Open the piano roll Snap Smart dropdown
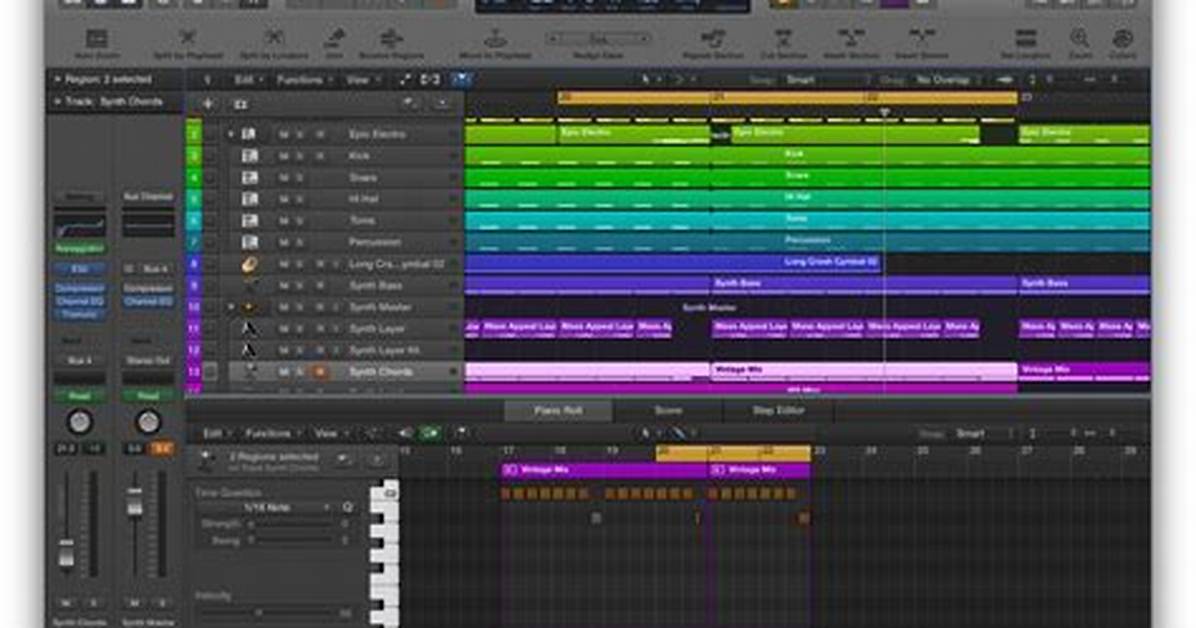This screenshot has width=1196, height=628. (982, 433)
